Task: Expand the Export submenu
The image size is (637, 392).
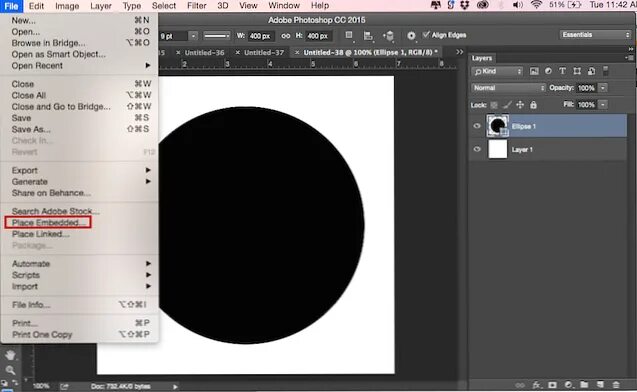Action: (80, 170)
